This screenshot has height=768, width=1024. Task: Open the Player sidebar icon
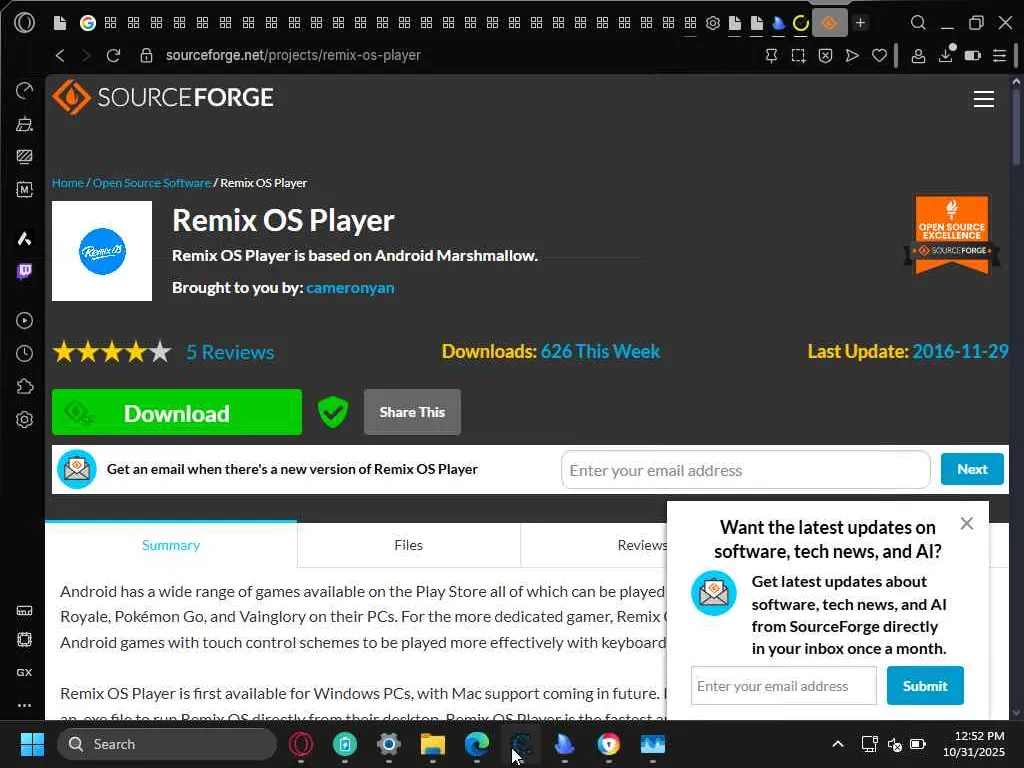click(x=24, y=320)
